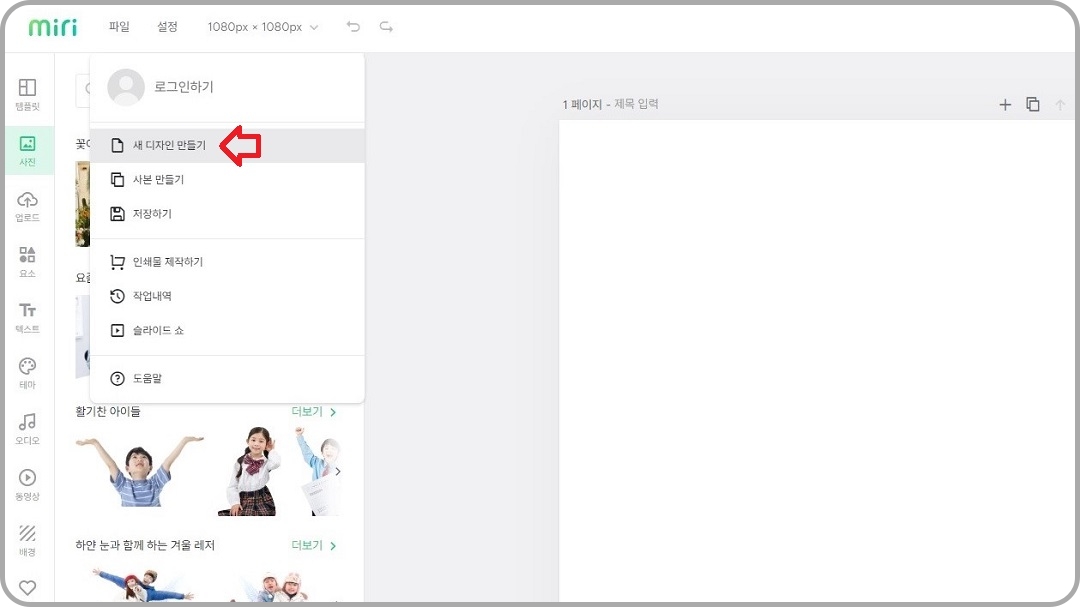This screenshot has width=1080, height=607.
Task: Open the 텍스트 sidebar panel
Action: 28,318
